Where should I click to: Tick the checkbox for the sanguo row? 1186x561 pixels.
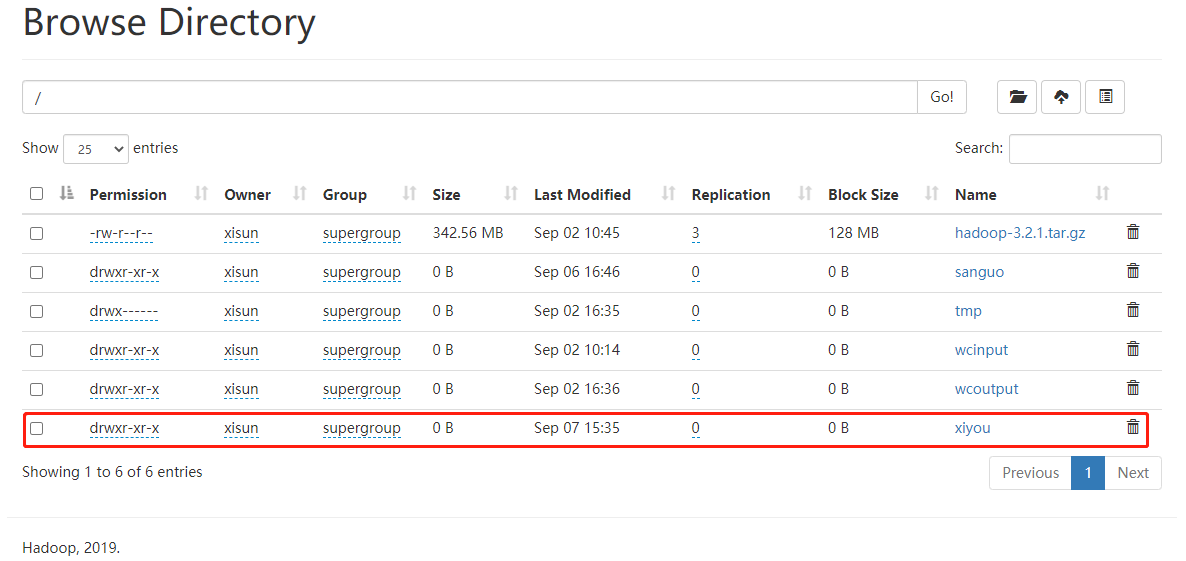(37, 272)
